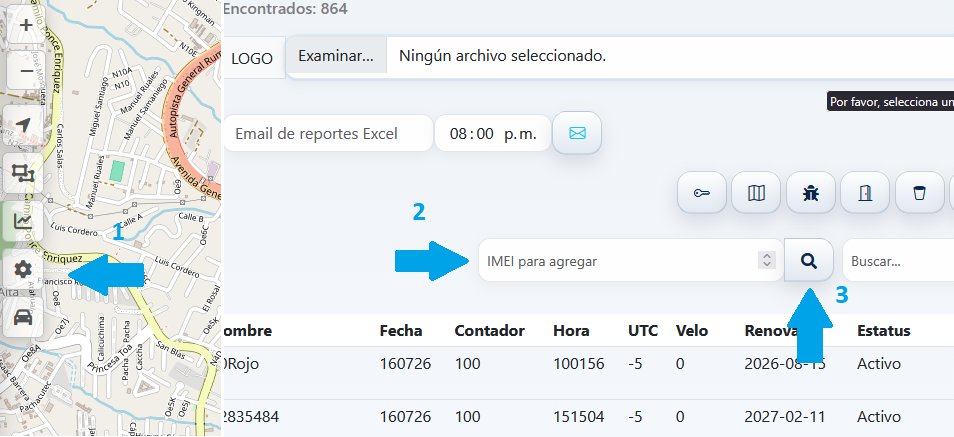
Task: Click the name cell '2835484'
Action: pos(251,417)
